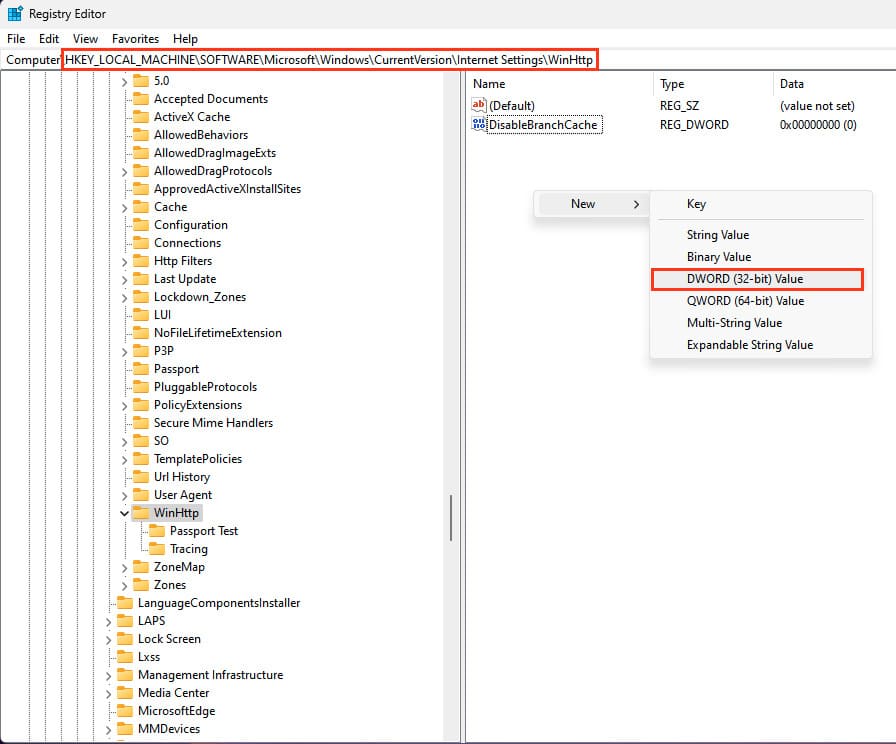Collapse the WinHttp tree node
The width and height of the screenshot is (896, 744).
point(125,513)
